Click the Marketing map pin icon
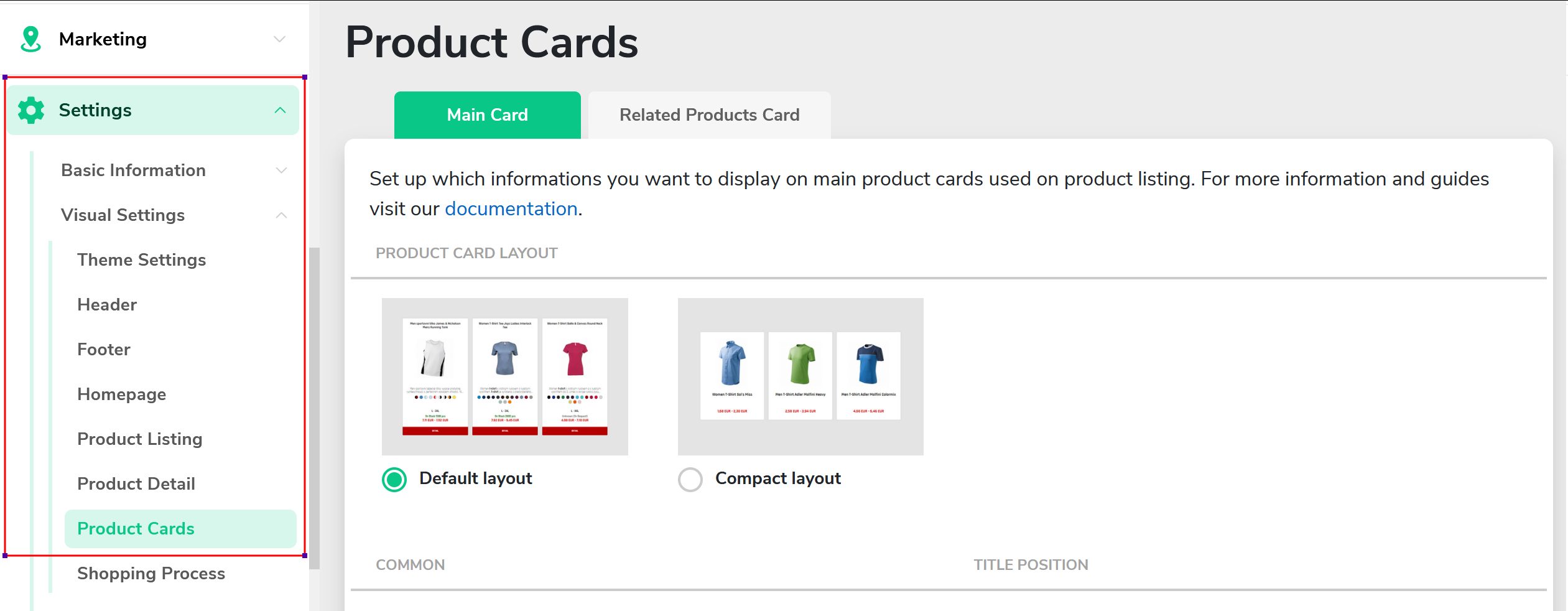The height and width of the screenshot is (611, 1568). tap(30, 39)
